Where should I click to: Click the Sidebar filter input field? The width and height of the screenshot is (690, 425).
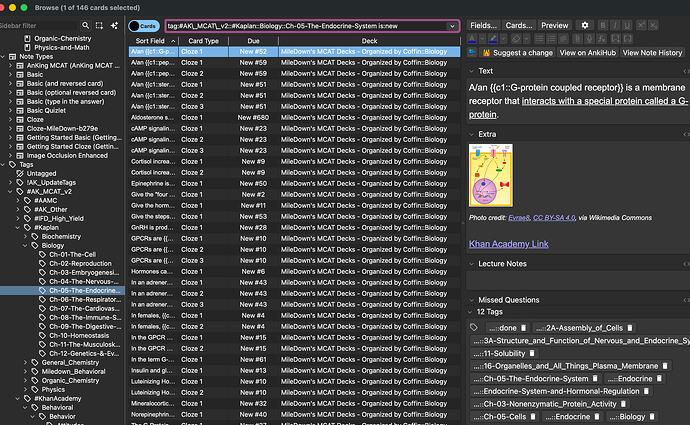[39, 26]
